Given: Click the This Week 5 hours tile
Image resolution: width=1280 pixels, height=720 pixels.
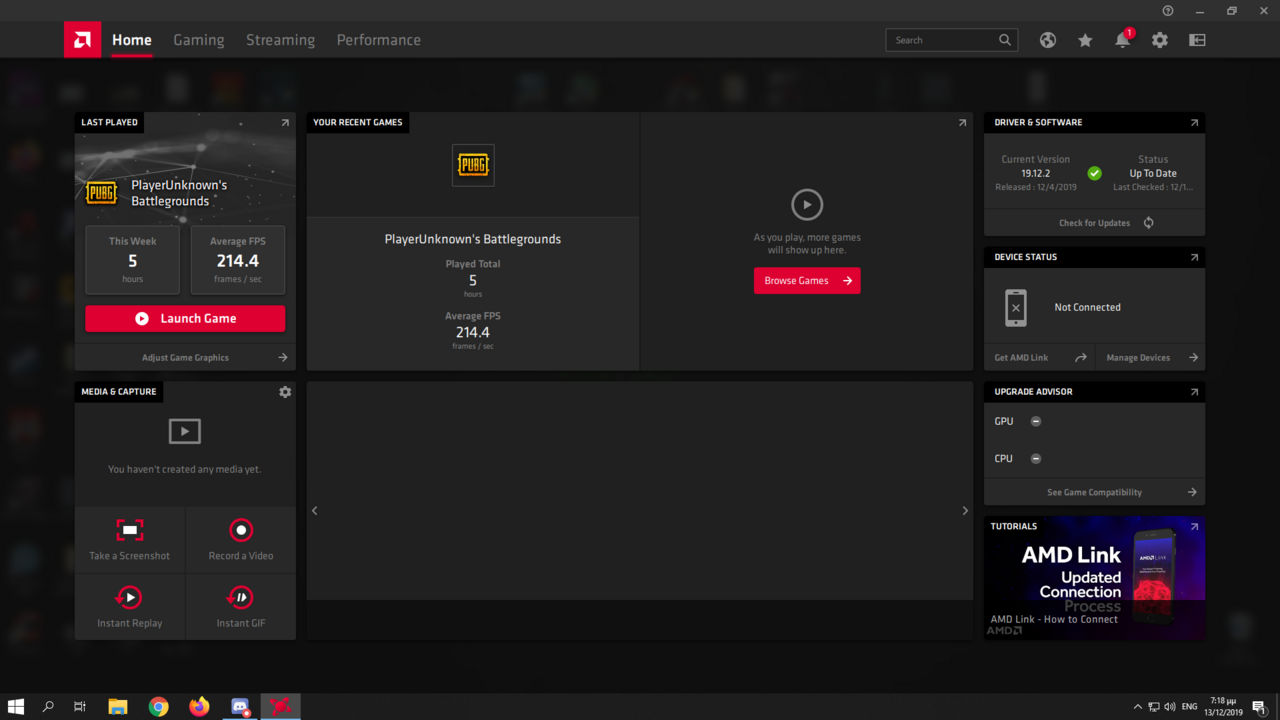Looking at the screenshot, I should pyautogui.click(x=132, y=260).
